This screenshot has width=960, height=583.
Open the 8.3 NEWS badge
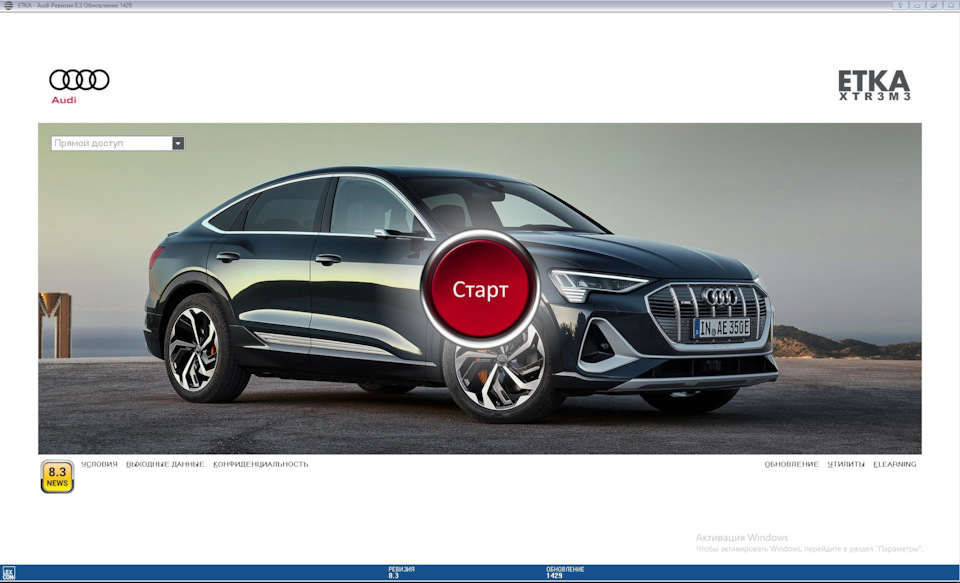pyautogui.click(x=57, y=476)
